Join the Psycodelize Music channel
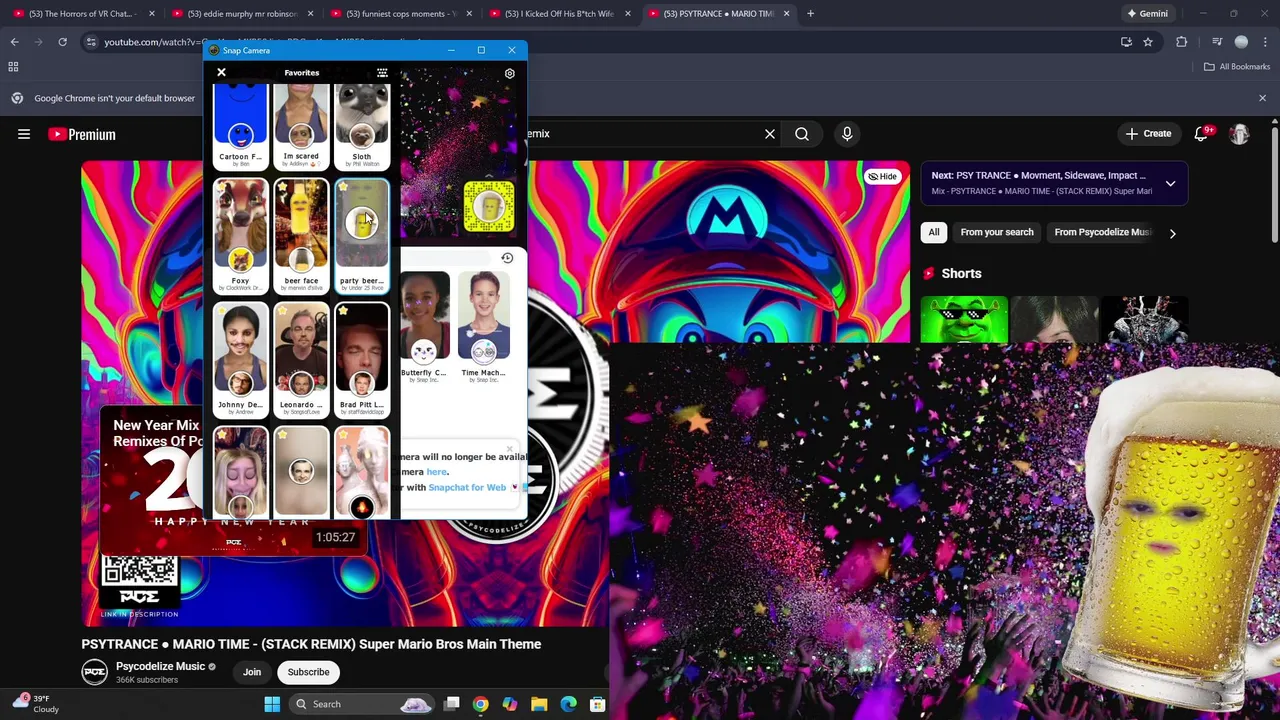The width and height of the screenshot is (1280, 720). click(x=252, y=672)
